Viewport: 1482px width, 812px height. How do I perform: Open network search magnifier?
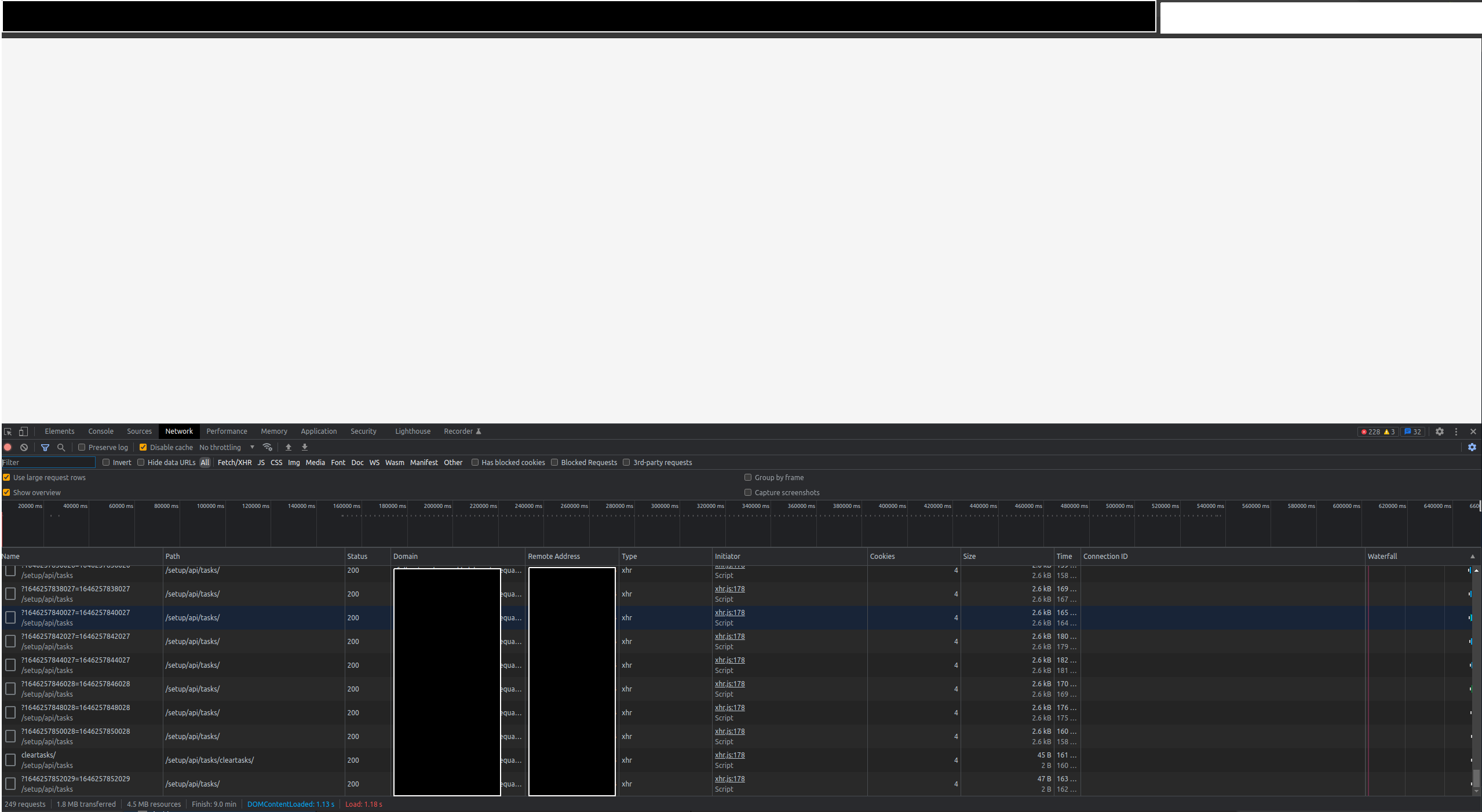click(61, 447)
